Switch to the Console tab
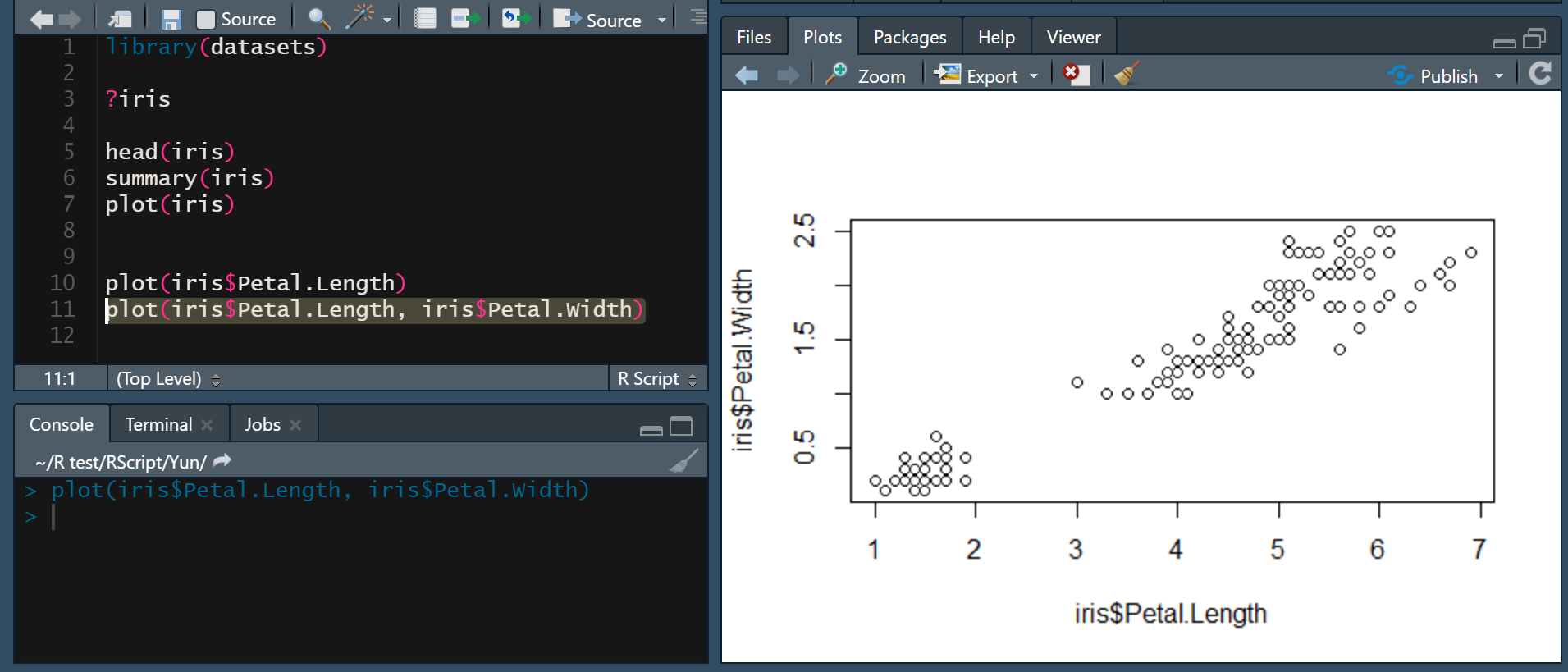The image size is (1568, 672). point(62,424)
